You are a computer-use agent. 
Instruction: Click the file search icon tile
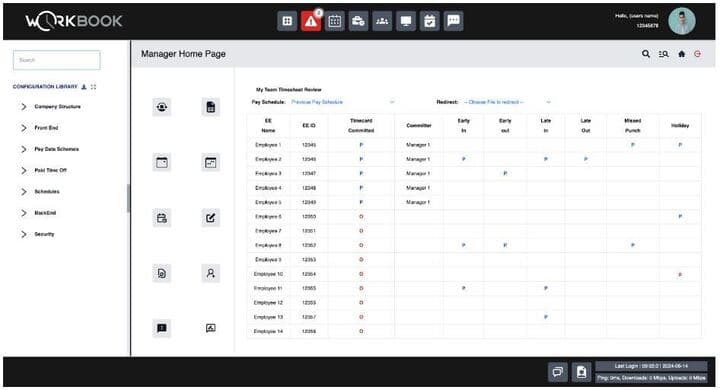(162, 273)
